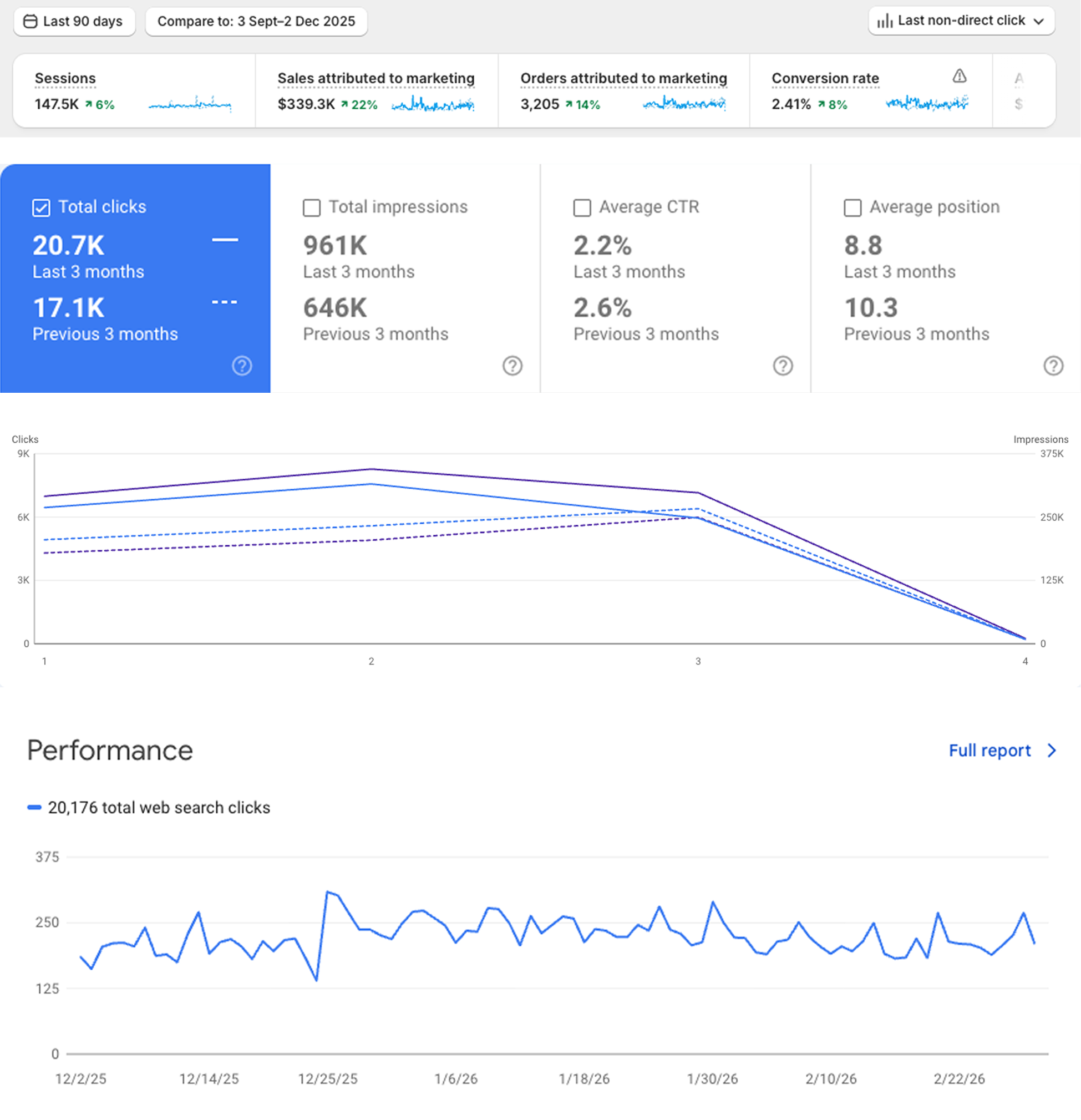
Task: Click bar chart icon on attribution selector
Action: pyautogui.click(x=885, y=21)
